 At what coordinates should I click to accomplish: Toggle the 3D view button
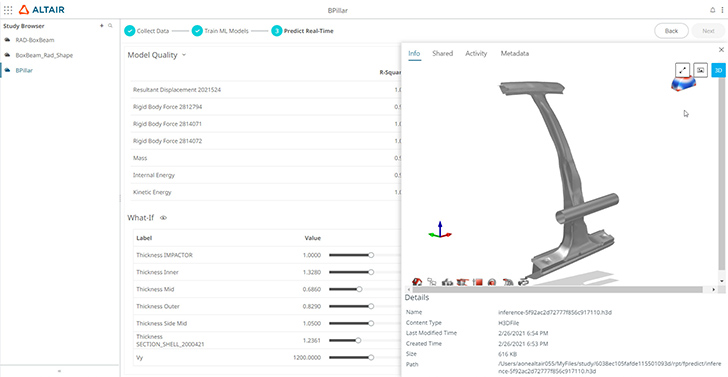(x=718, y=70)
